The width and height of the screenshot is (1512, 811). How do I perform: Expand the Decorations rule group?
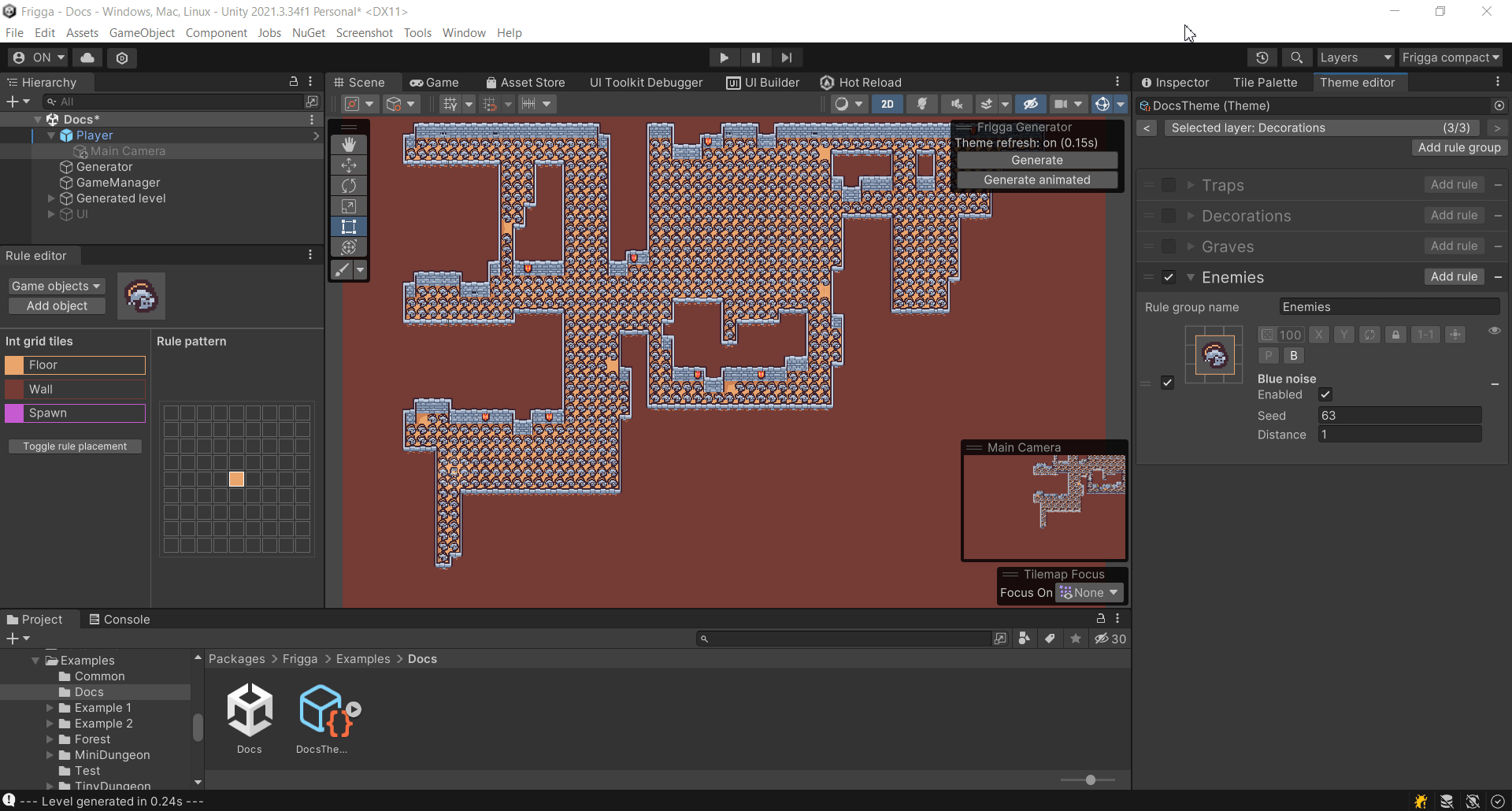[1191, 216]
